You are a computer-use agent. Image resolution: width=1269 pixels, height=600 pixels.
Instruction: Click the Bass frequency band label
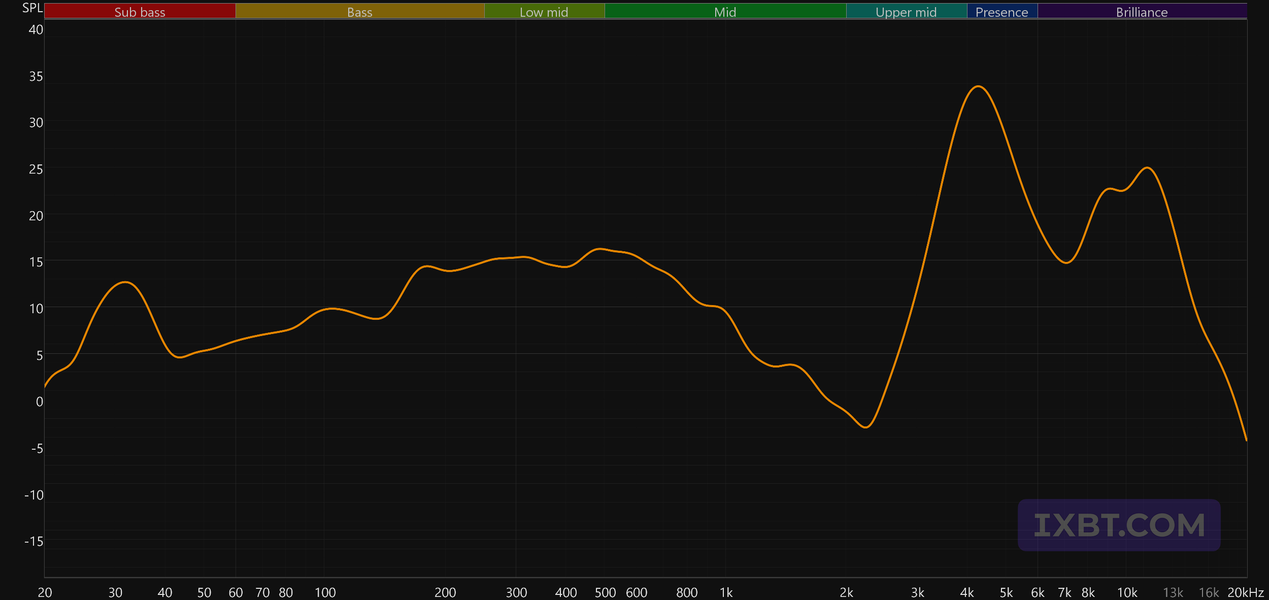pyautogui.click(x=360, y=12)
